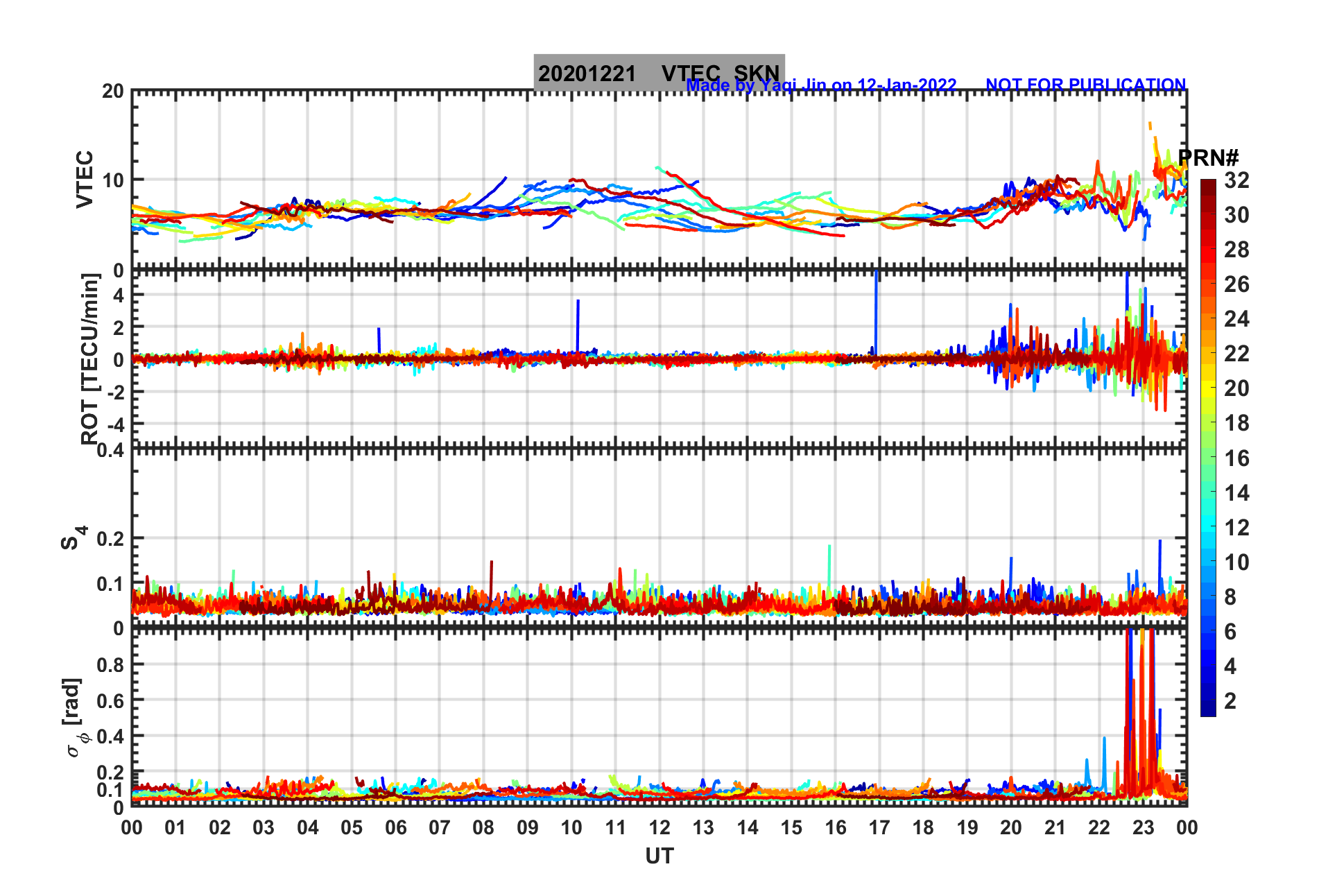The height and width of the screenshot is (896, 1319).
Task: Click the plot title "20201221 VTEC SKN"
Action: click(659, 73)
